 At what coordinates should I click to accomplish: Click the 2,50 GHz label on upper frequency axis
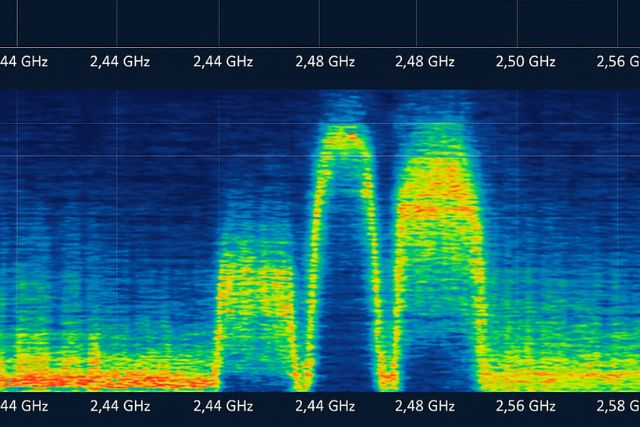coord(525,62)
